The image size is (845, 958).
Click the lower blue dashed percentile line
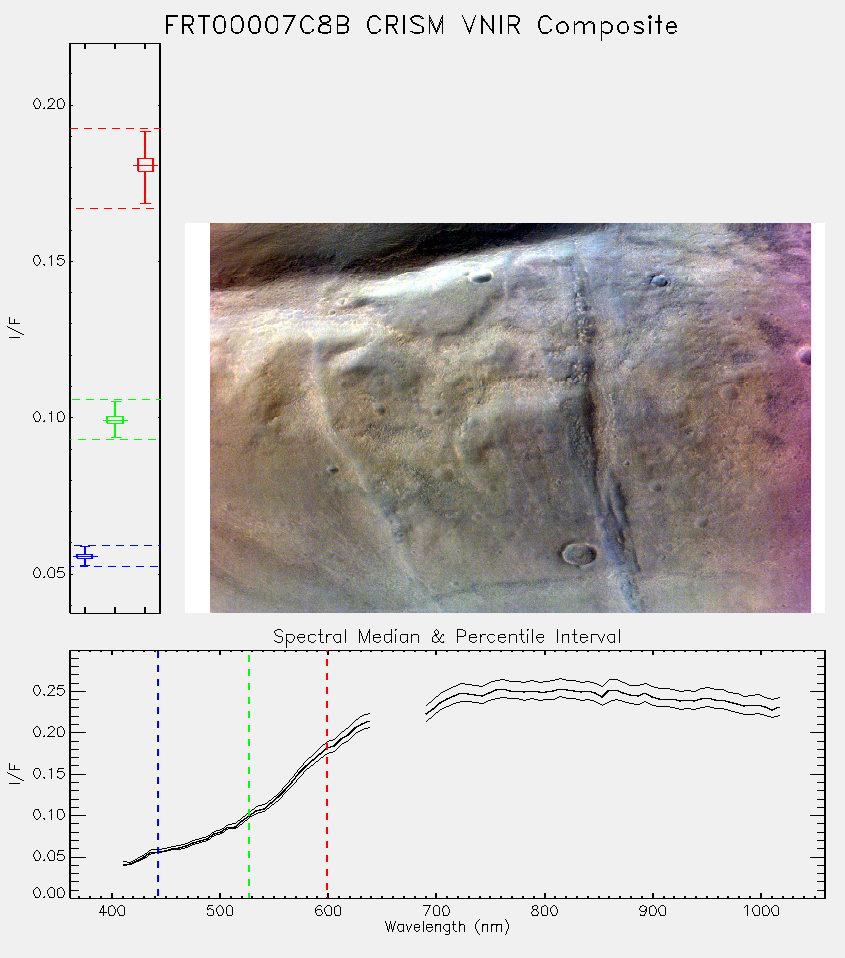tap(115, 566)
